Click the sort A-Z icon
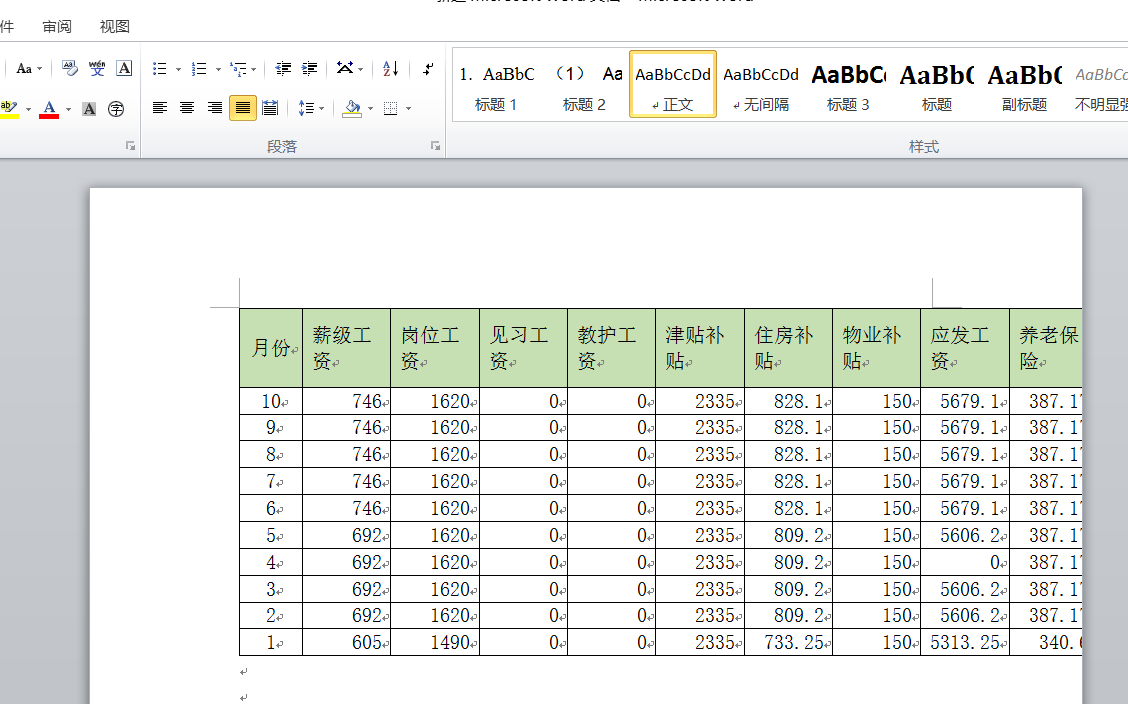Image resolution: width=1128 pixels, height=704 pixels. pyautogui.click(x=391, y=69)
